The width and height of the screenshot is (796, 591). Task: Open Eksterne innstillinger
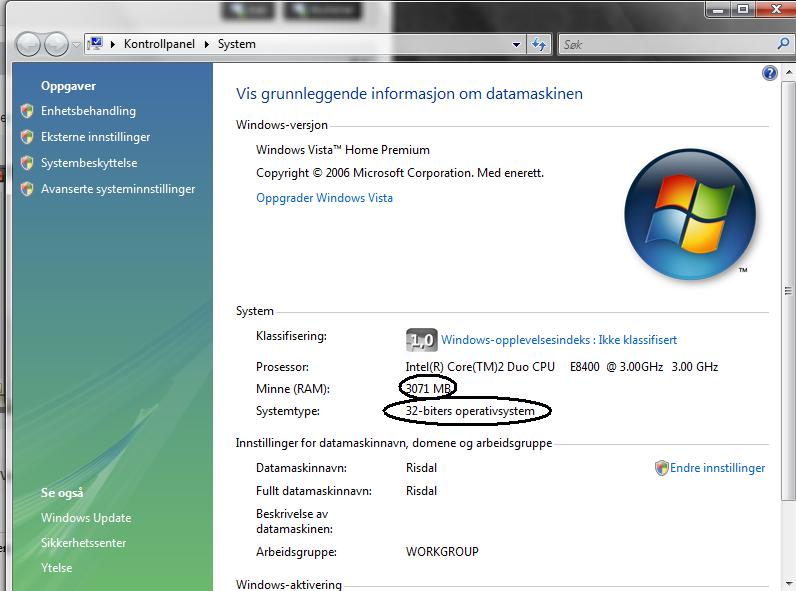click(95, 137)
